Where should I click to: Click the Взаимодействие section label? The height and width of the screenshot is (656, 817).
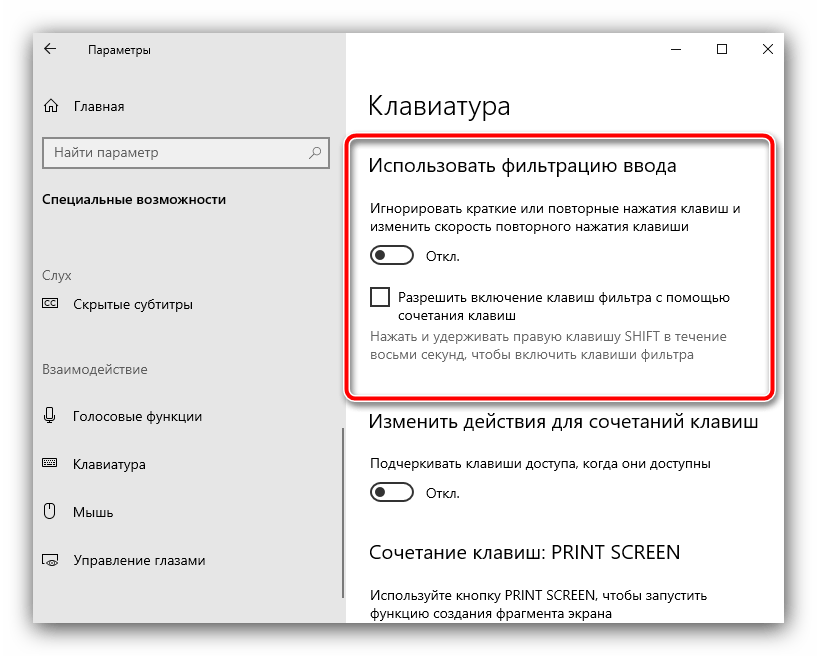click(95, 369)
